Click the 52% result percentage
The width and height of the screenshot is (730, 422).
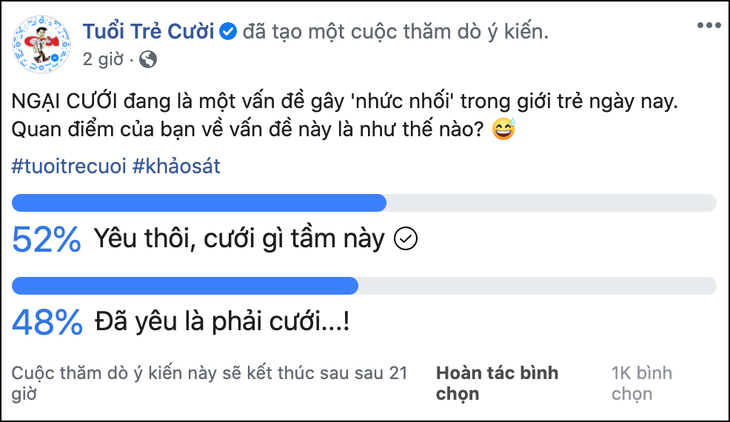point(46,239)
